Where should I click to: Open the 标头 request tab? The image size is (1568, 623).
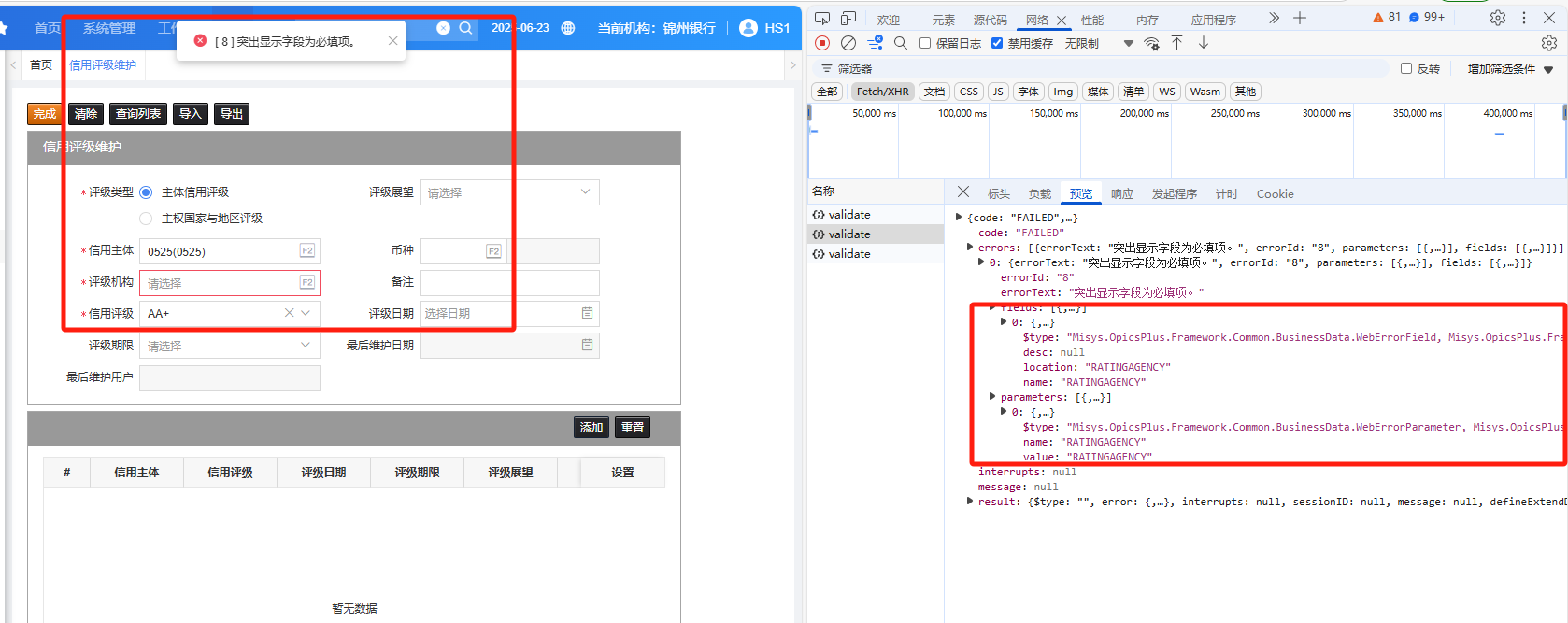999,193
